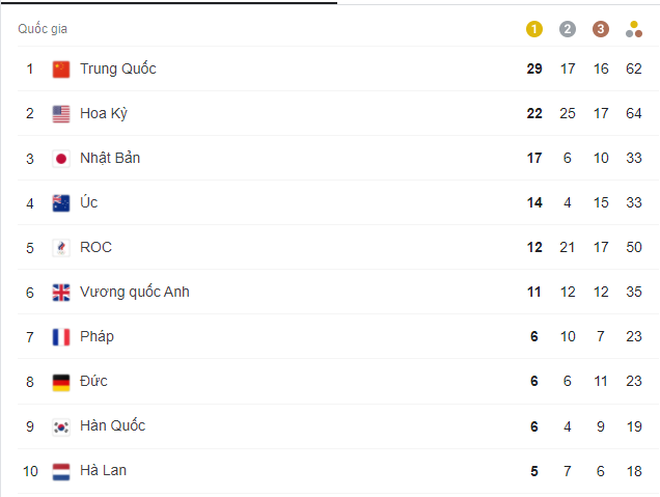The width and height of the screenshot is (660, 497).
Task: Click the Germany flag icon
Action: [x=62, y=381]
